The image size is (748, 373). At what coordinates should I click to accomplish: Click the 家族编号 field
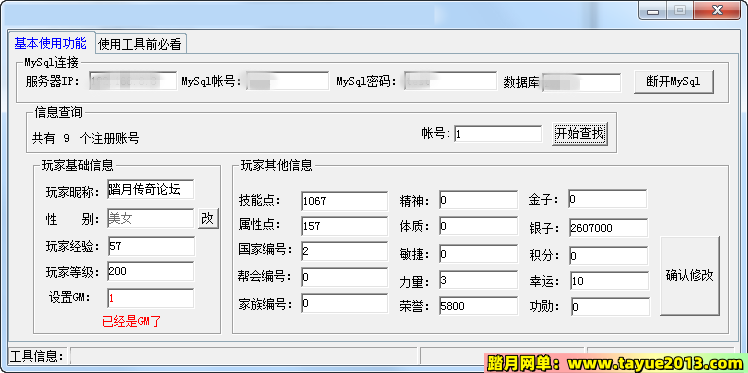[x=344, y=303]
